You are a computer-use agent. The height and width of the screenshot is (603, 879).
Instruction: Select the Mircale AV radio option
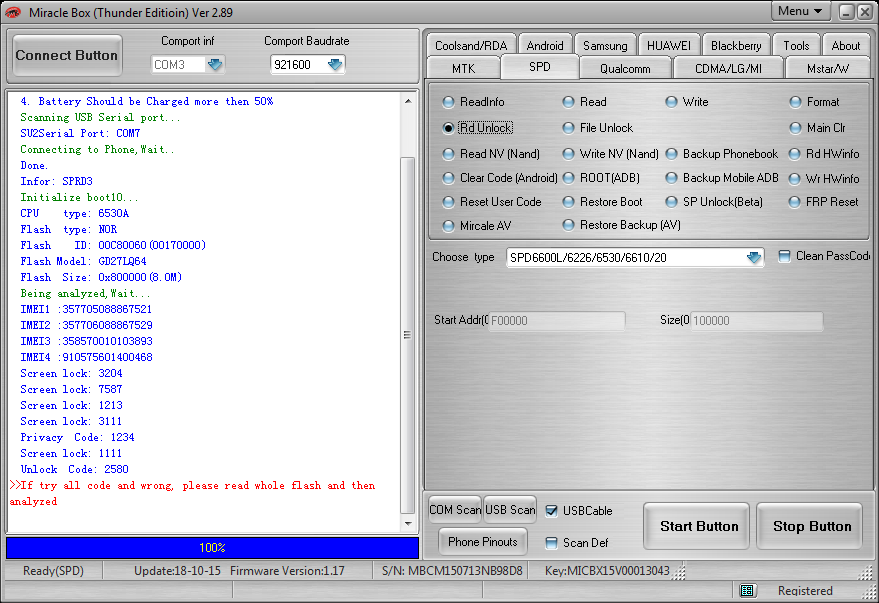448,226
